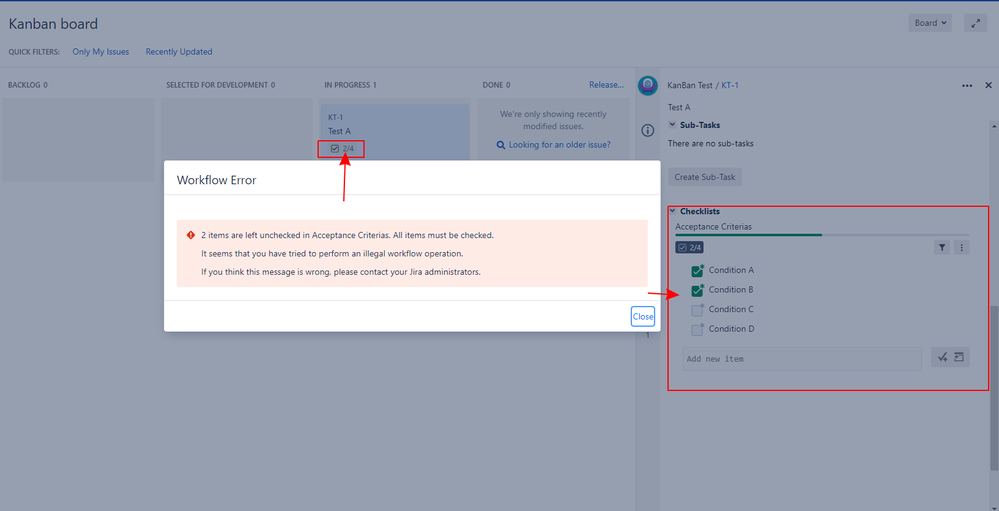Click the Workflow Error dialog title
This screenshot has height=511, width=999.
pyautogui.click(x=216, y=180)
